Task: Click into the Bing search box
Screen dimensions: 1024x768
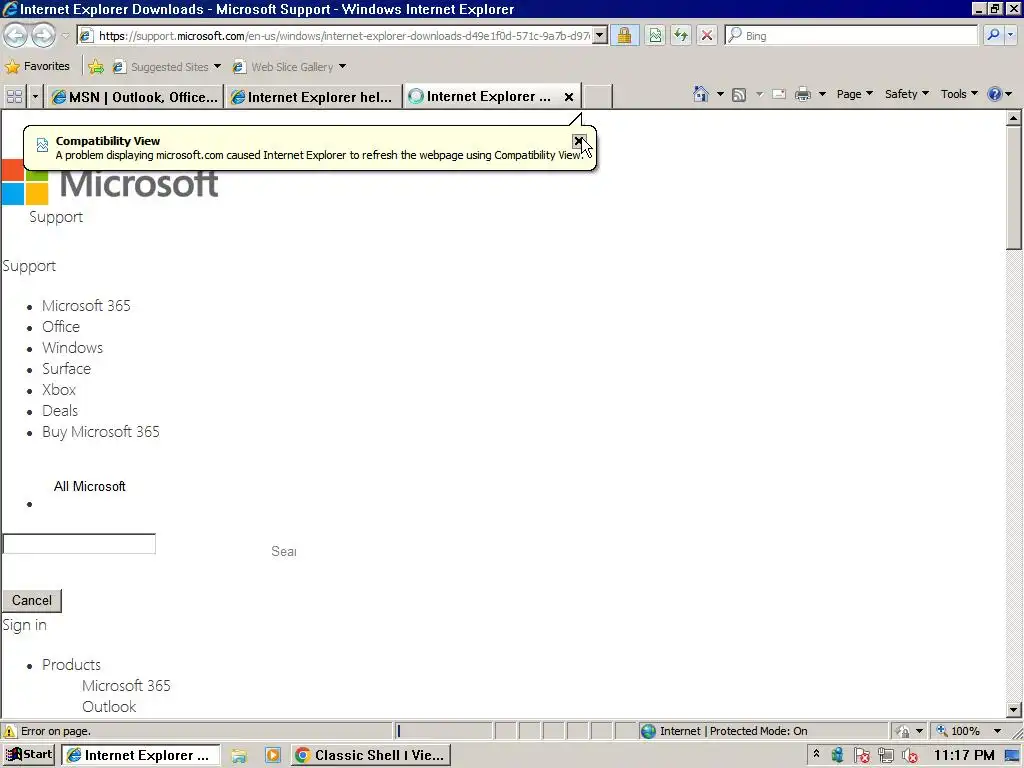Action: [852, 36]
